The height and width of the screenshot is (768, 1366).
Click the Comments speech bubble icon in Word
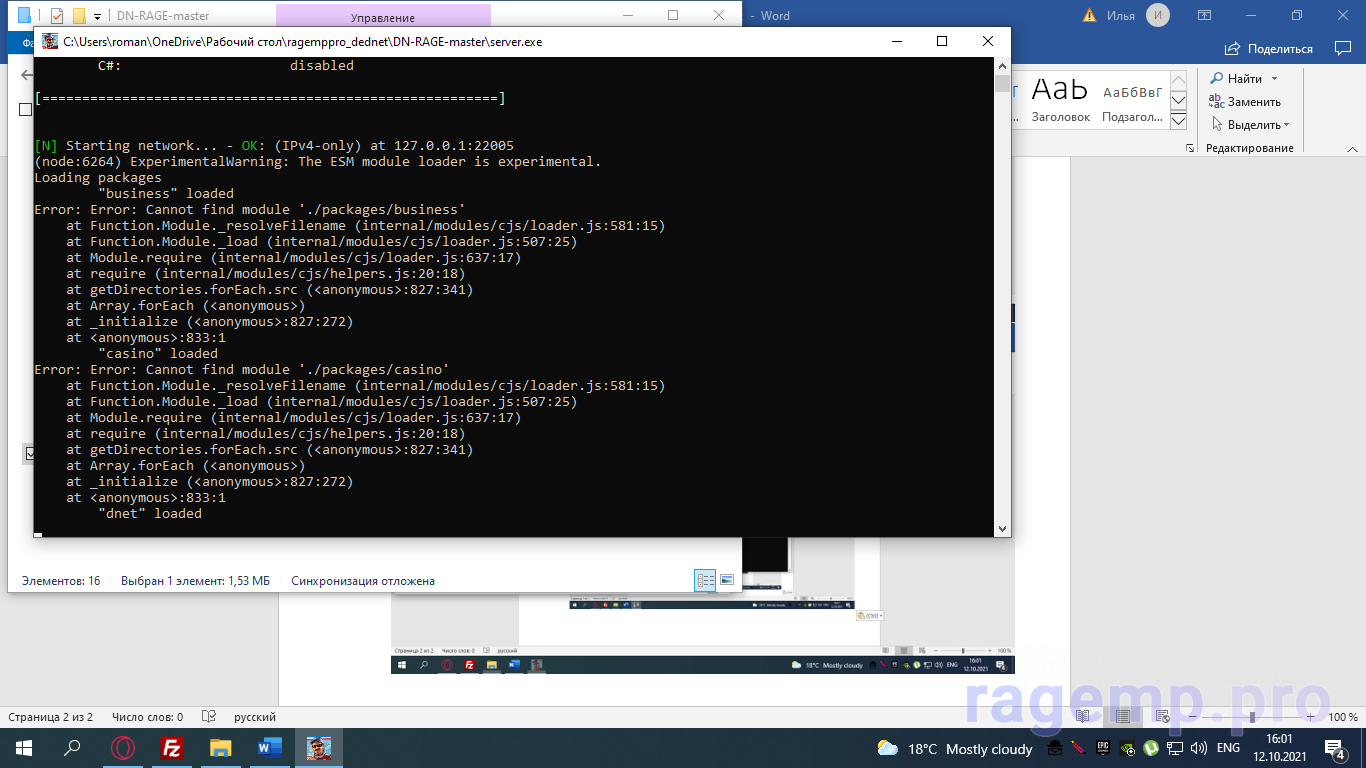[x=1342, y=49]
